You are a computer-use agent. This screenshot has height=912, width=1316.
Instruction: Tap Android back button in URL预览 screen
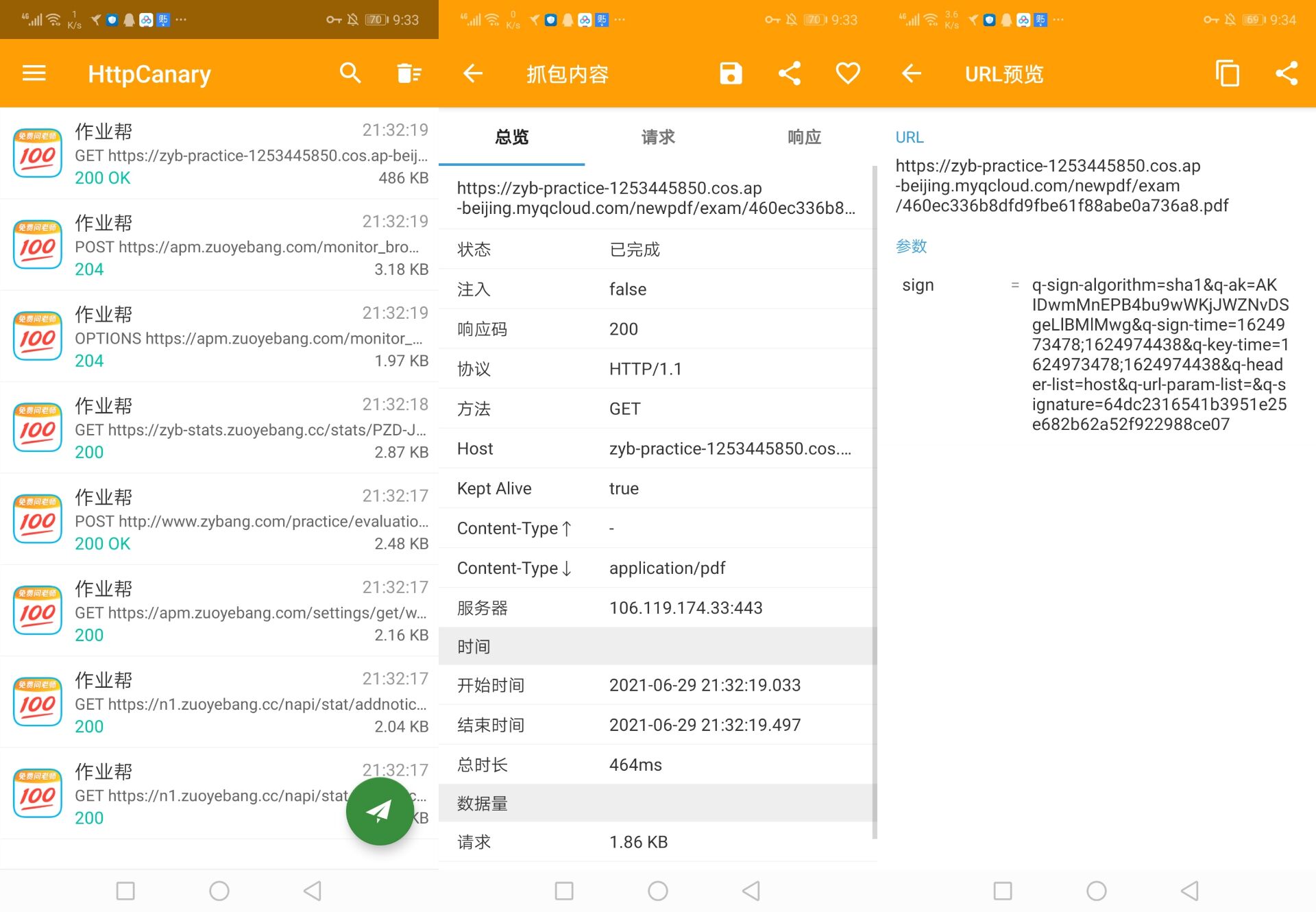1190,891
